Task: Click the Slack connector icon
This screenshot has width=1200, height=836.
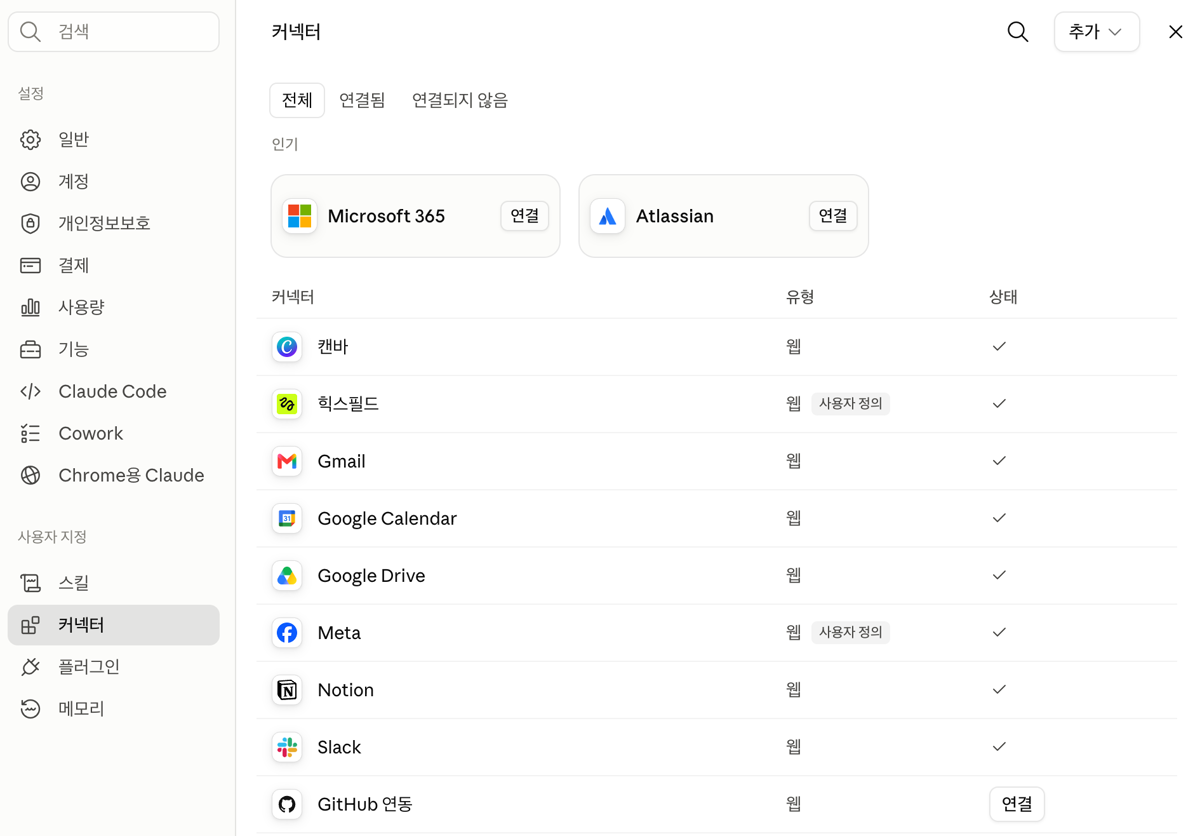Action: [x=287, y=747]
